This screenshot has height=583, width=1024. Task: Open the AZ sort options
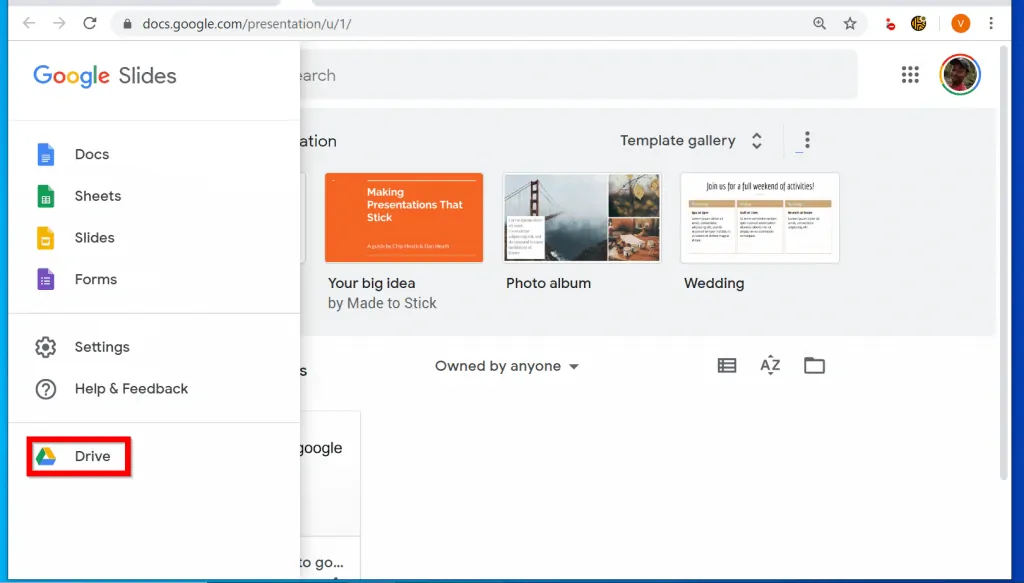[x=770, y=366]
